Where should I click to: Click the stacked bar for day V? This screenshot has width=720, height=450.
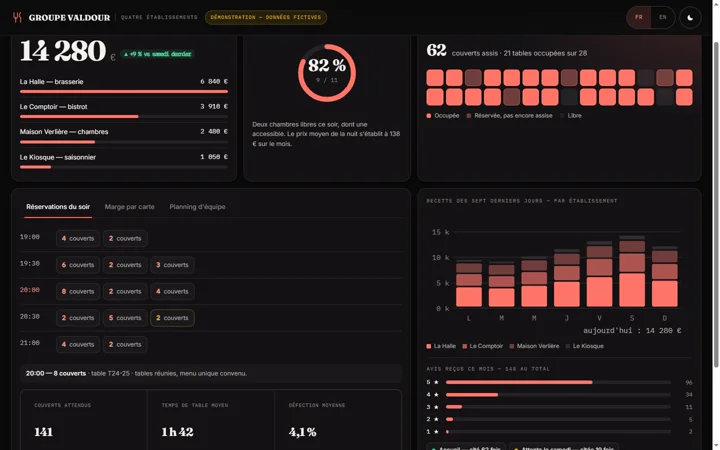[599, 274]
